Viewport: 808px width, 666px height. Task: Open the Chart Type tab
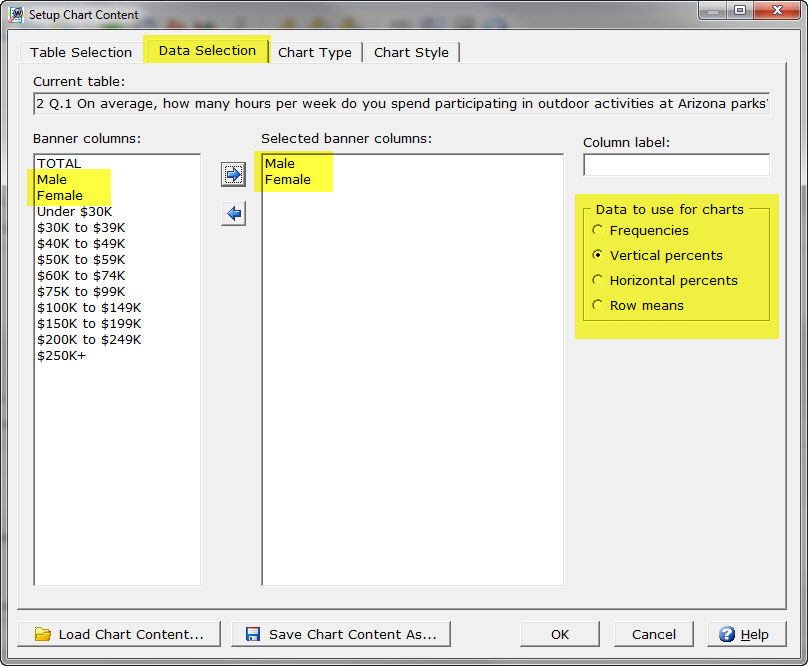[315, 52]
